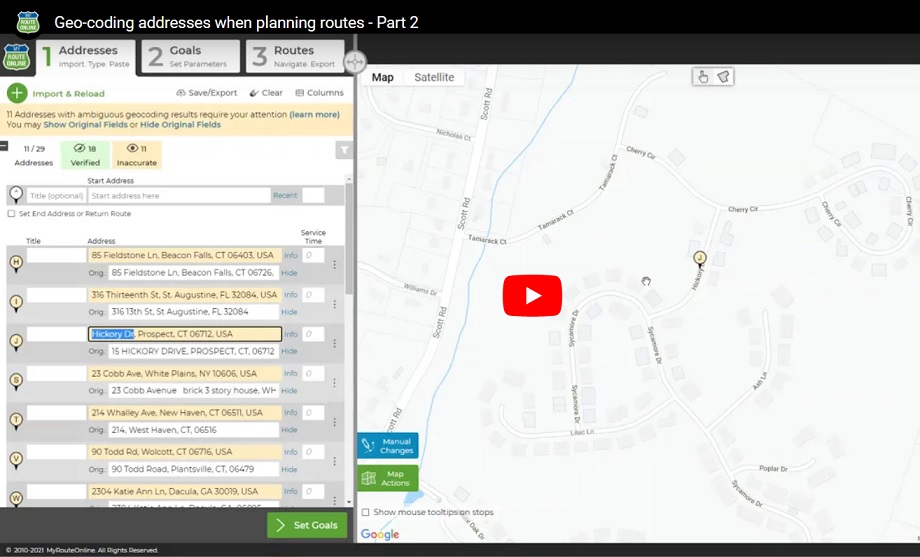This screenshot has height=557, width=920.
Task: Play the video with the red YouTube button
Action: click(x=532, y=295)
